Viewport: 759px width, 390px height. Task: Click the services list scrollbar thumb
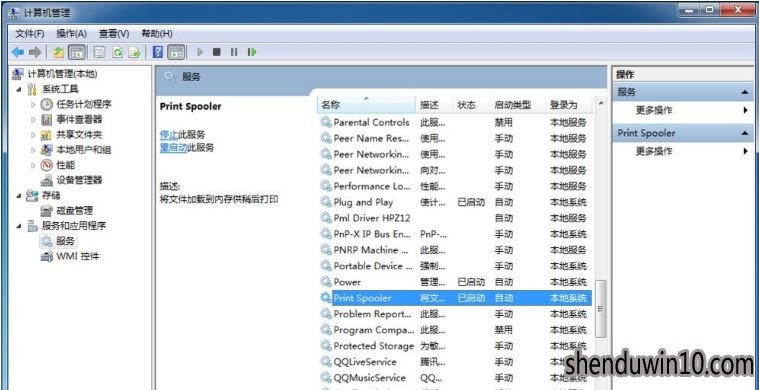pyautogui.click(x=601, y=308)
